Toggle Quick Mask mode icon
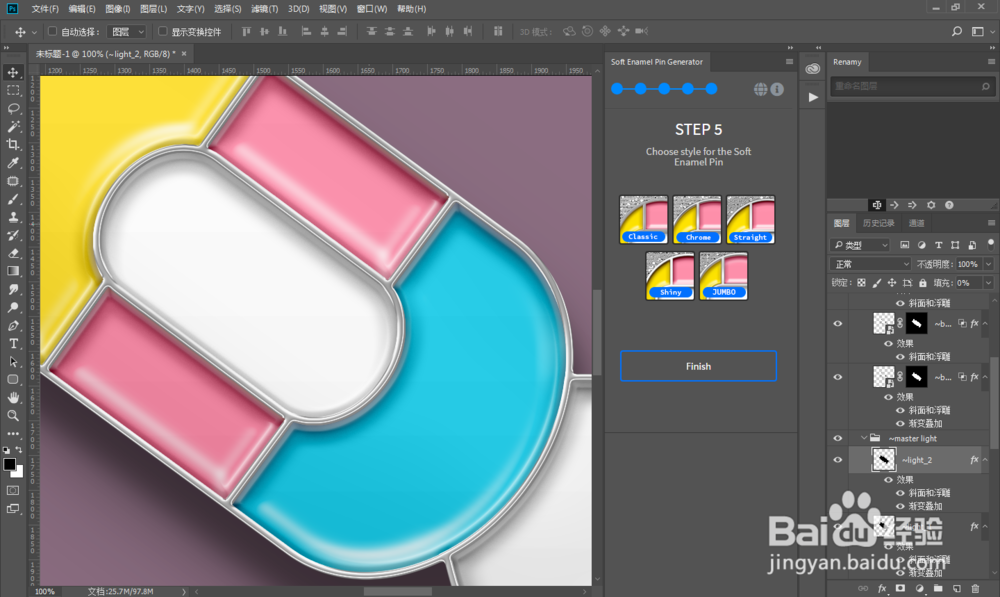The width and height of the screenshot is (1000, 597). click(x=13, y=490)
